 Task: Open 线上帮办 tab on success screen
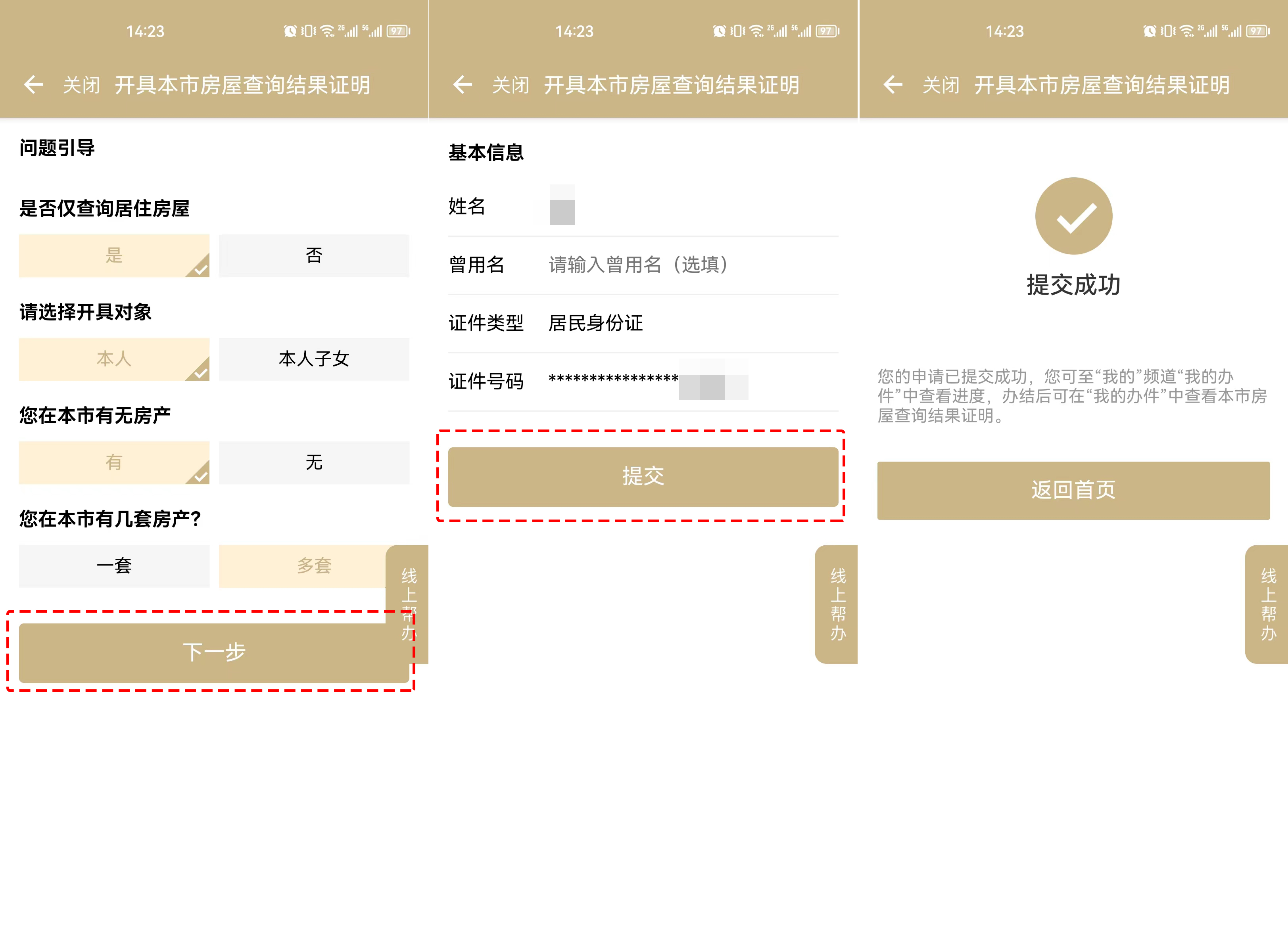point(1267,604)
